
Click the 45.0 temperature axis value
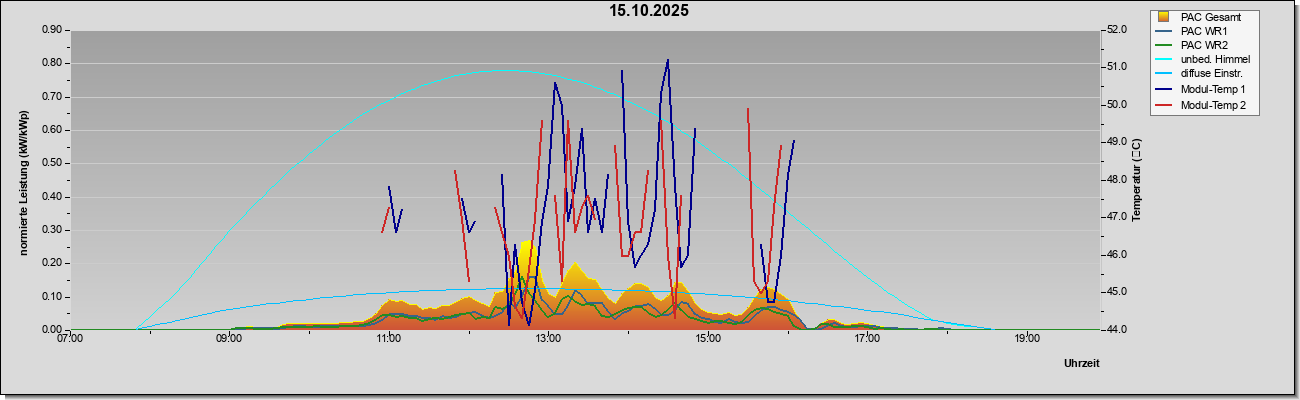coord(1115,292)
